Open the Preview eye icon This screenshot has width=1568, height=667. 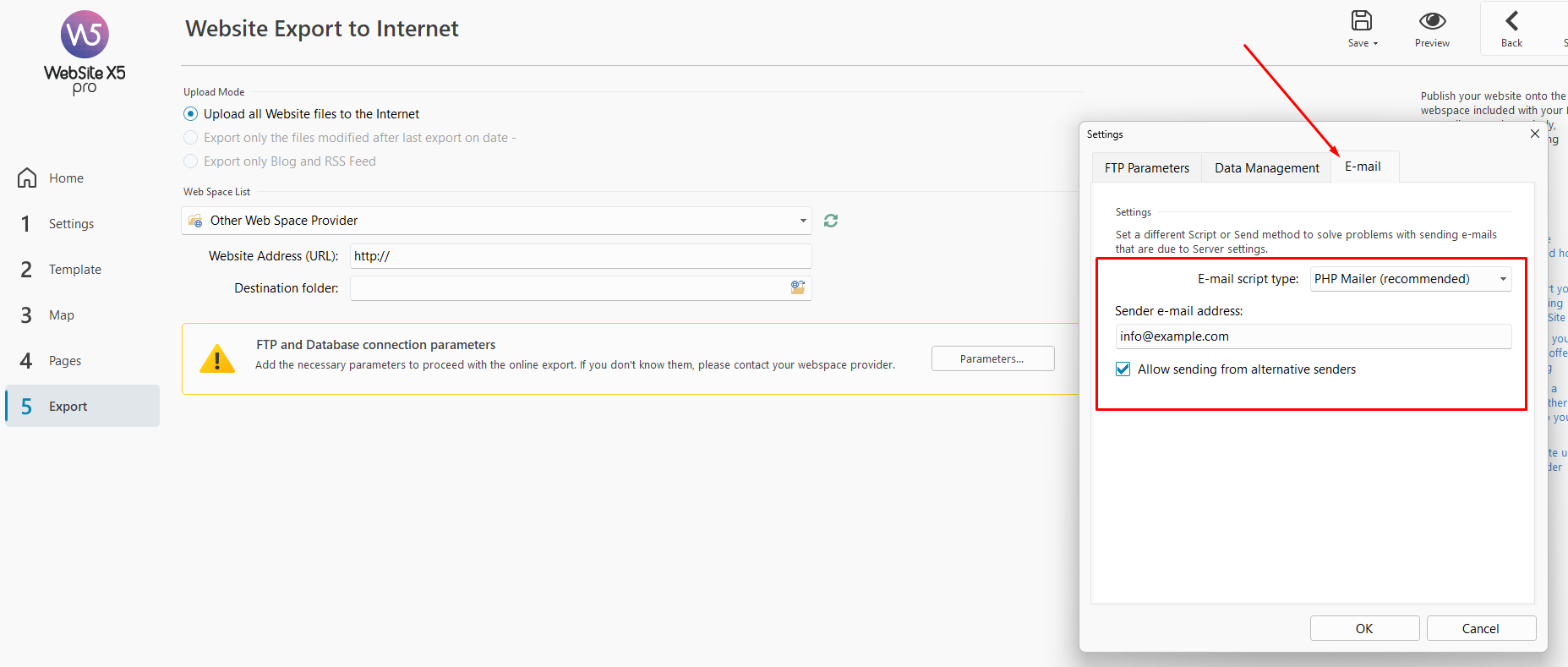(x=1432, y=21)
